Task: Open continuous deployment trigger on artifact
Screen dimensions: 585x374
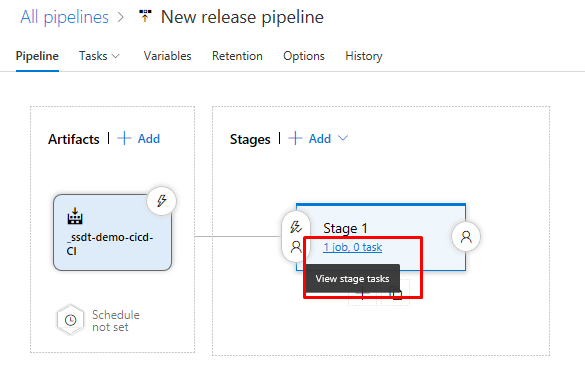Action: [x=162, y=201]
